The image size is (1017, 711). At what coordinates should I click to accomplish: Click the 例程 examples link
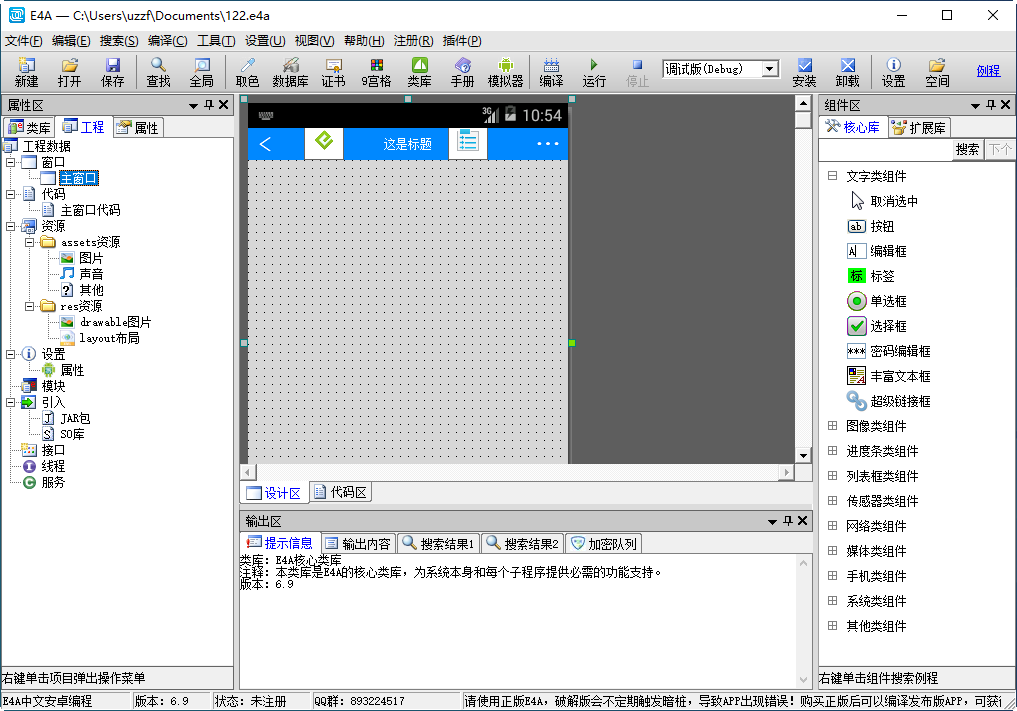click(x=988, y=71)
